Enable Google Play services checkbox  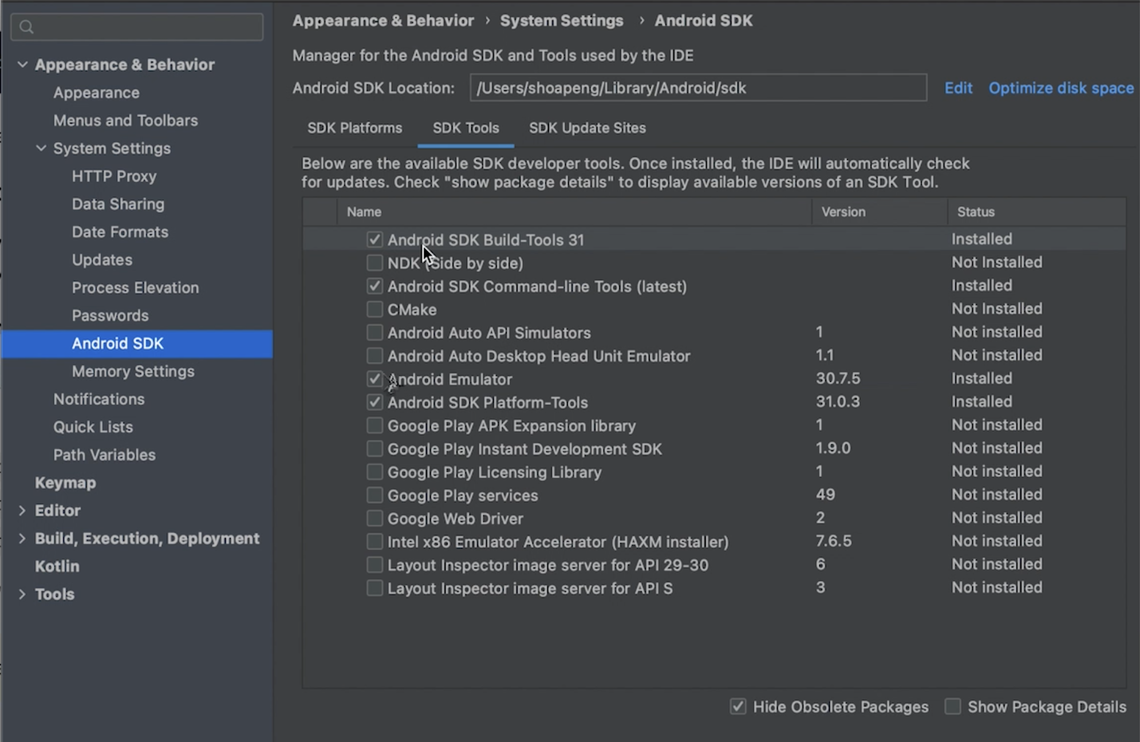(x=374, y=495)
